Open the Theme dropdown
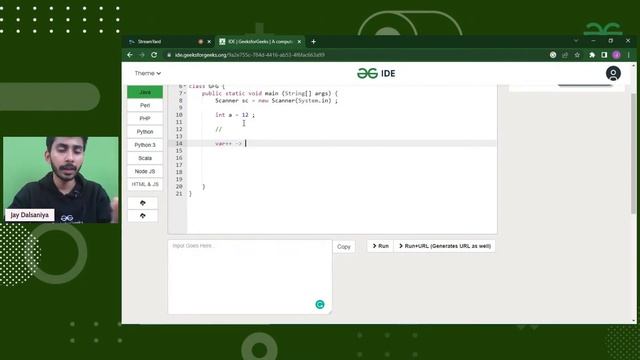Viewport: 640px width, 360px height. click(x=147, y=73)
